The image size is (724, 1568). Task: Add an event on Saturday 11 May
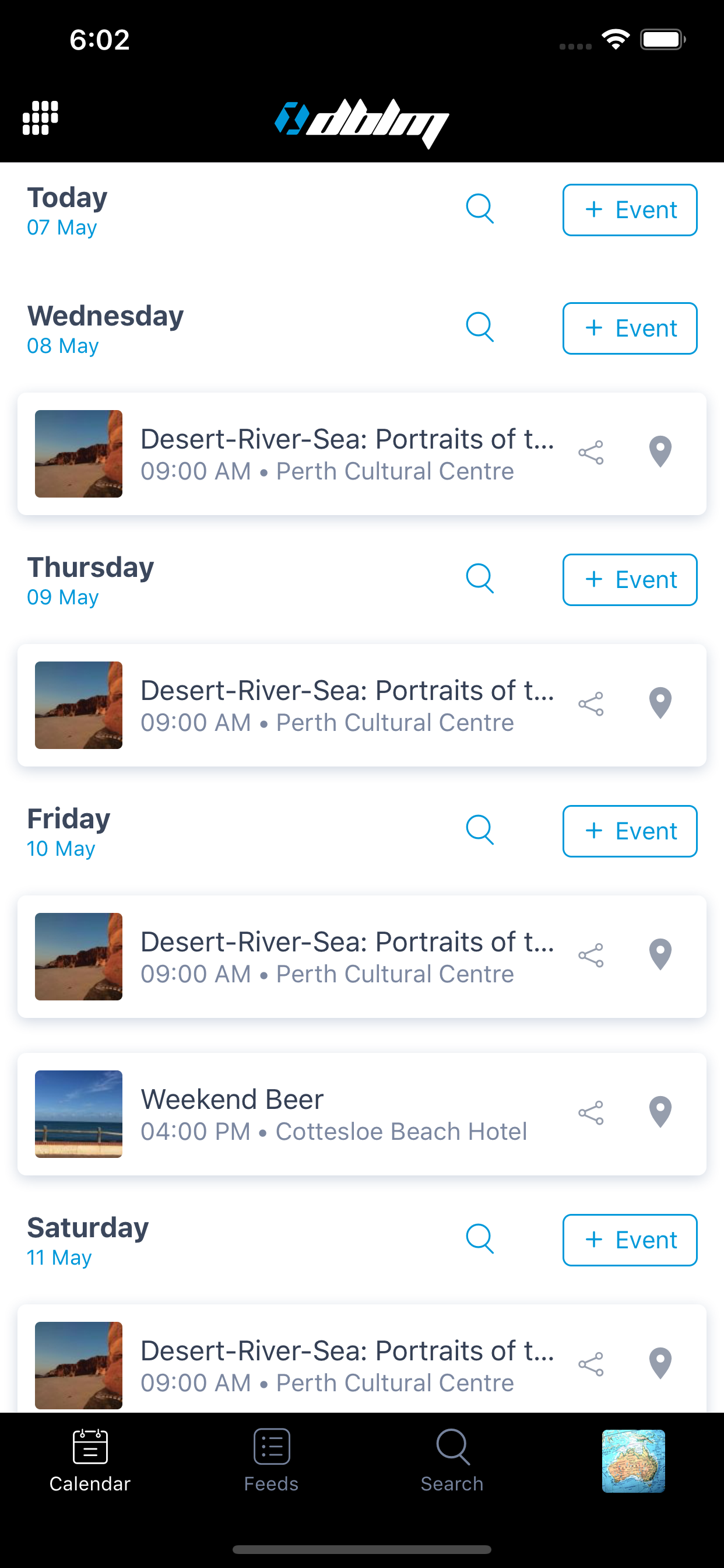tap(630, 1240)
